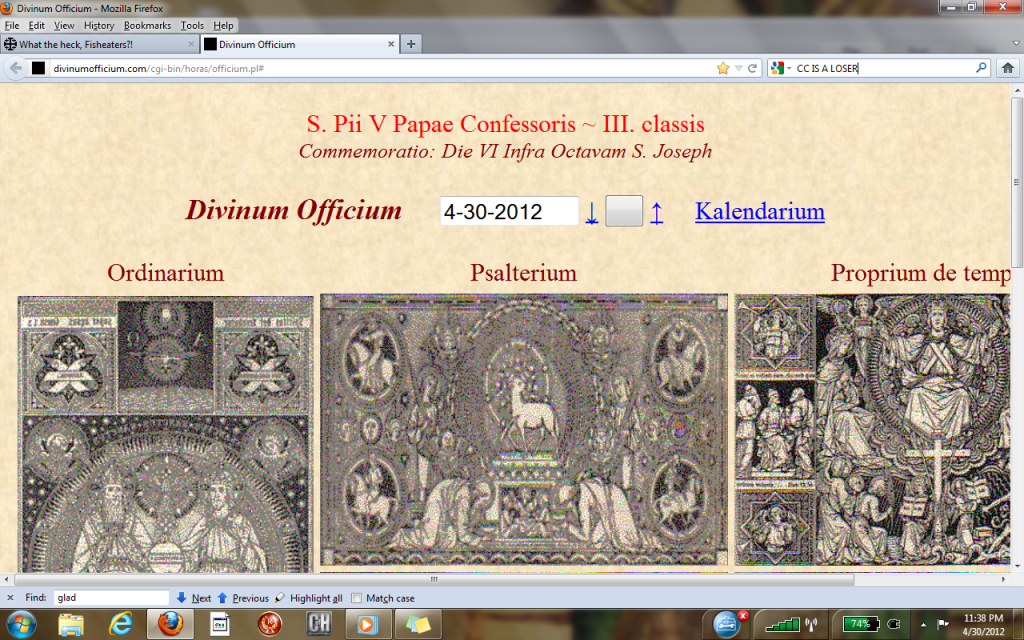
Task: Open the File menu
Action: point(12,25)
